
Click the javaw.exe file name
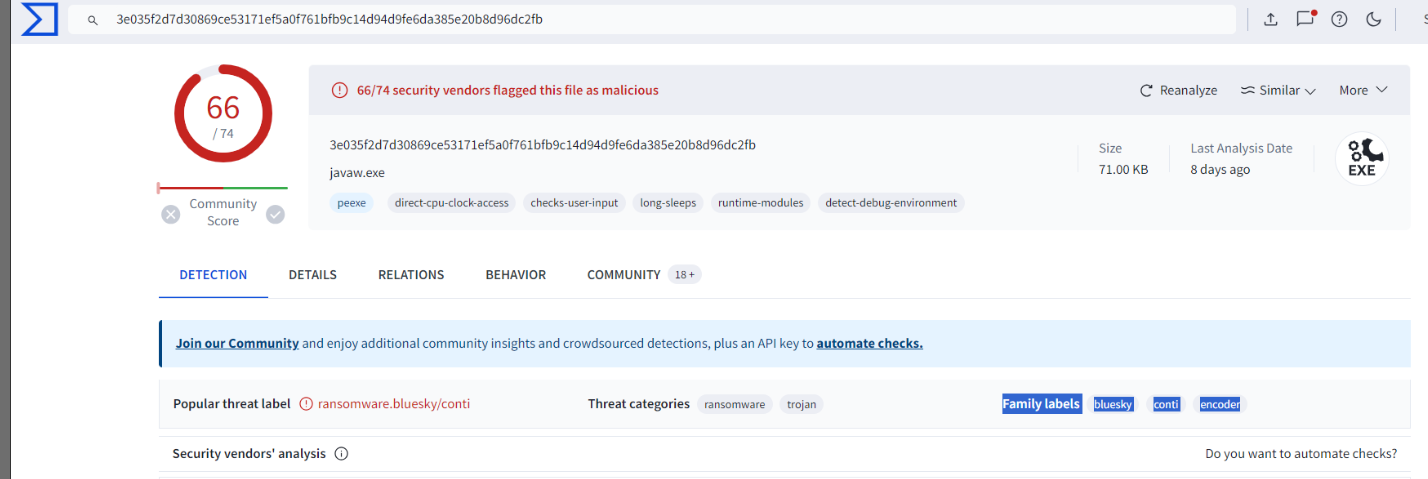click(357, 172)
